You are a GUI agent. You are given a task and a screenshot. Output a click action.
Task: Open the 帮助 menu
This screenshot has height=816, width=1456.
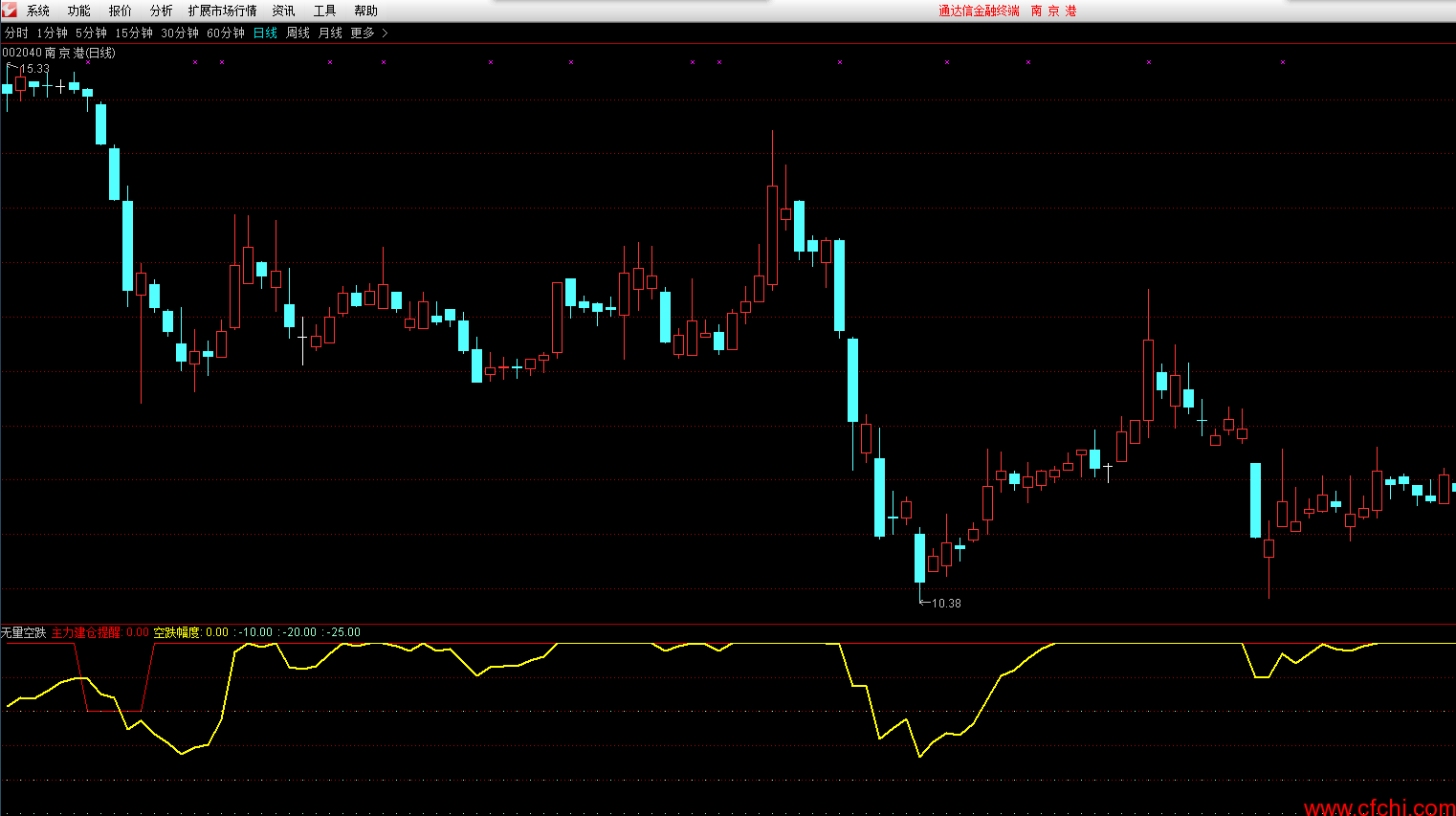pos(366,11)
